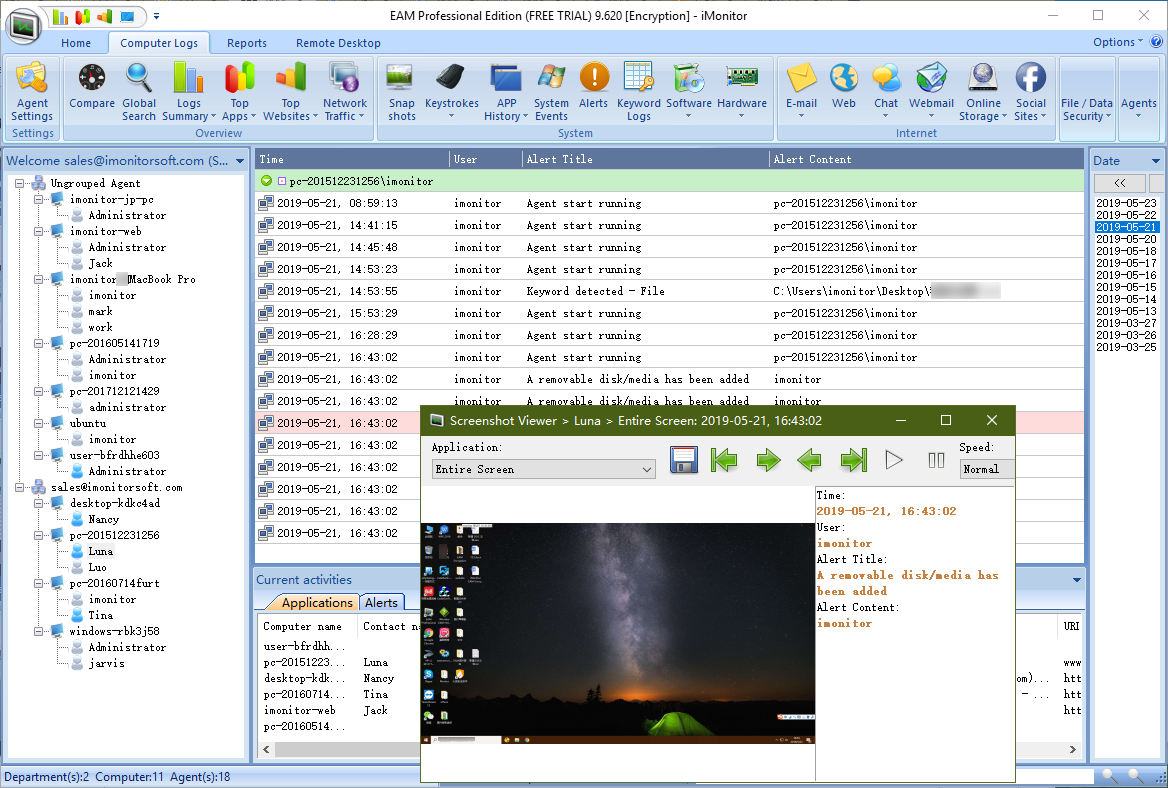Screen dimensions: 1168x788
Task: Collapse the sales@imonitorsoft.com group node
Action: [x=20, y=487]
